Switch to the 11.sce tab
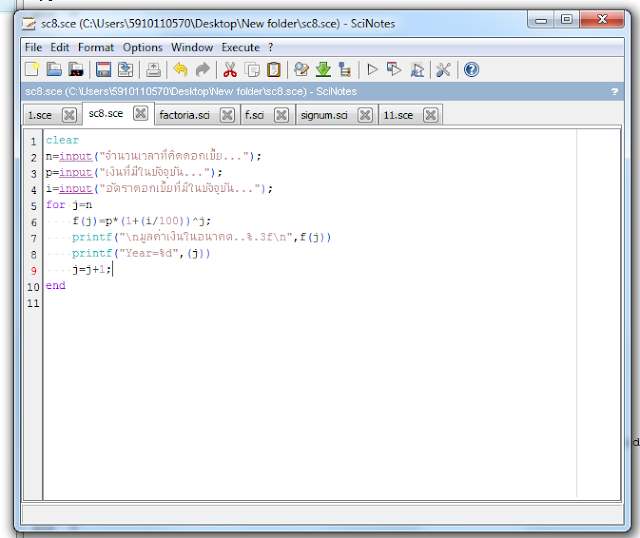The image size is (640, 538). [398, 115]
